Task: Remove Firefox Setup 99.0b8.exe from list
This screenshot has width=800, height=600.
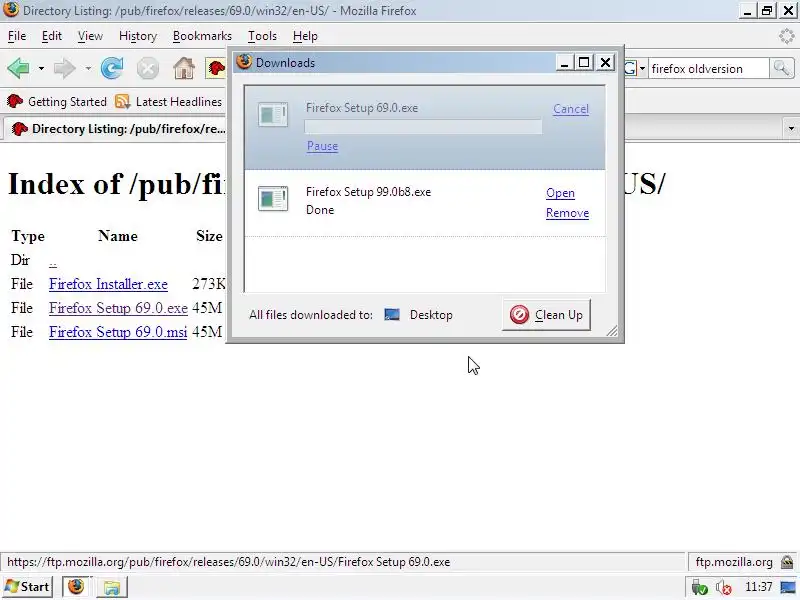Action: click(x=567, y=213)
